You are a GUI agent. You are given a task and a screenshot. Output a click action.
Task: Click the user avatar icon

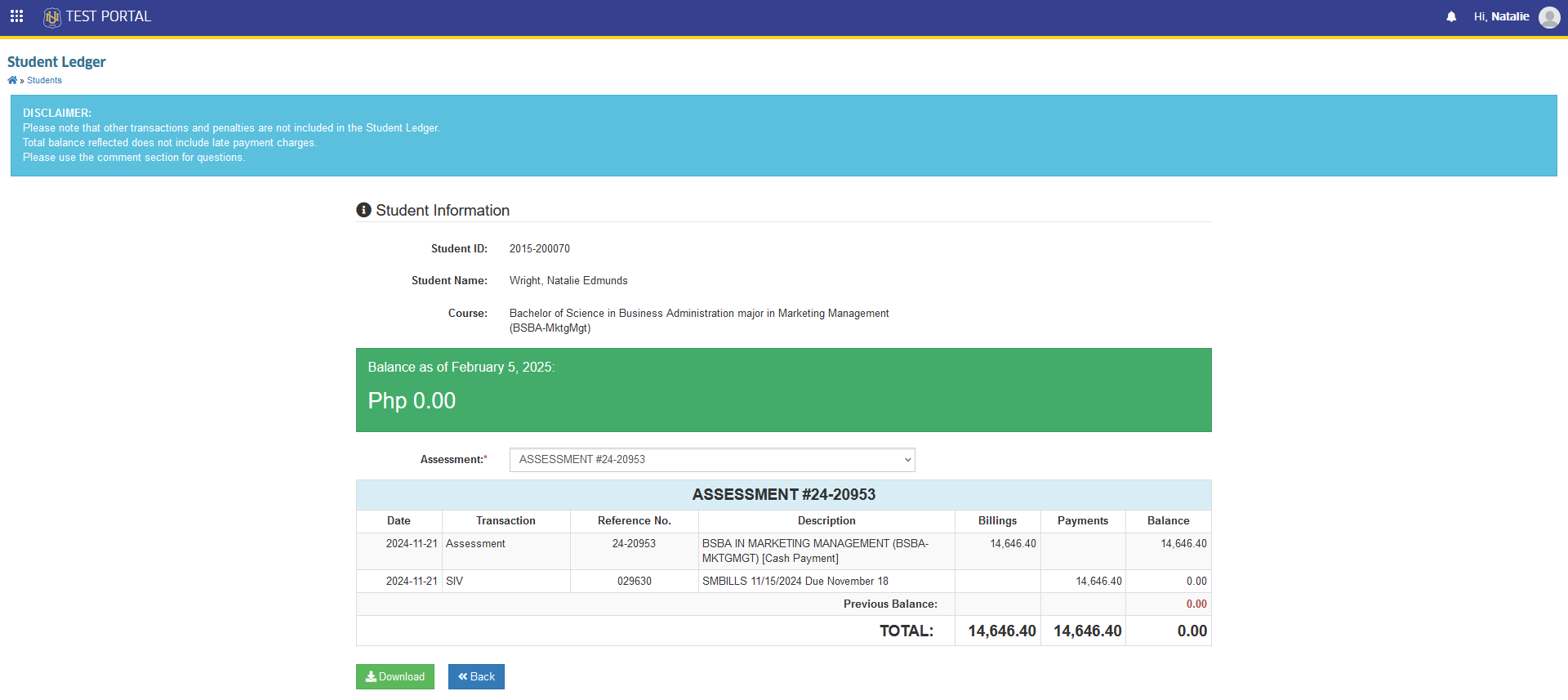1549,17
